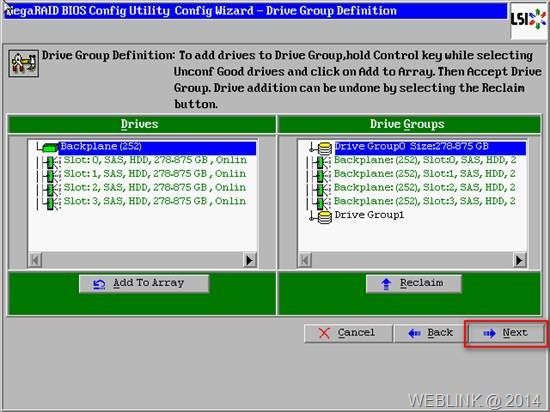Select Slot: 1 SAS HDD drive entry

[x=155, y=174]
